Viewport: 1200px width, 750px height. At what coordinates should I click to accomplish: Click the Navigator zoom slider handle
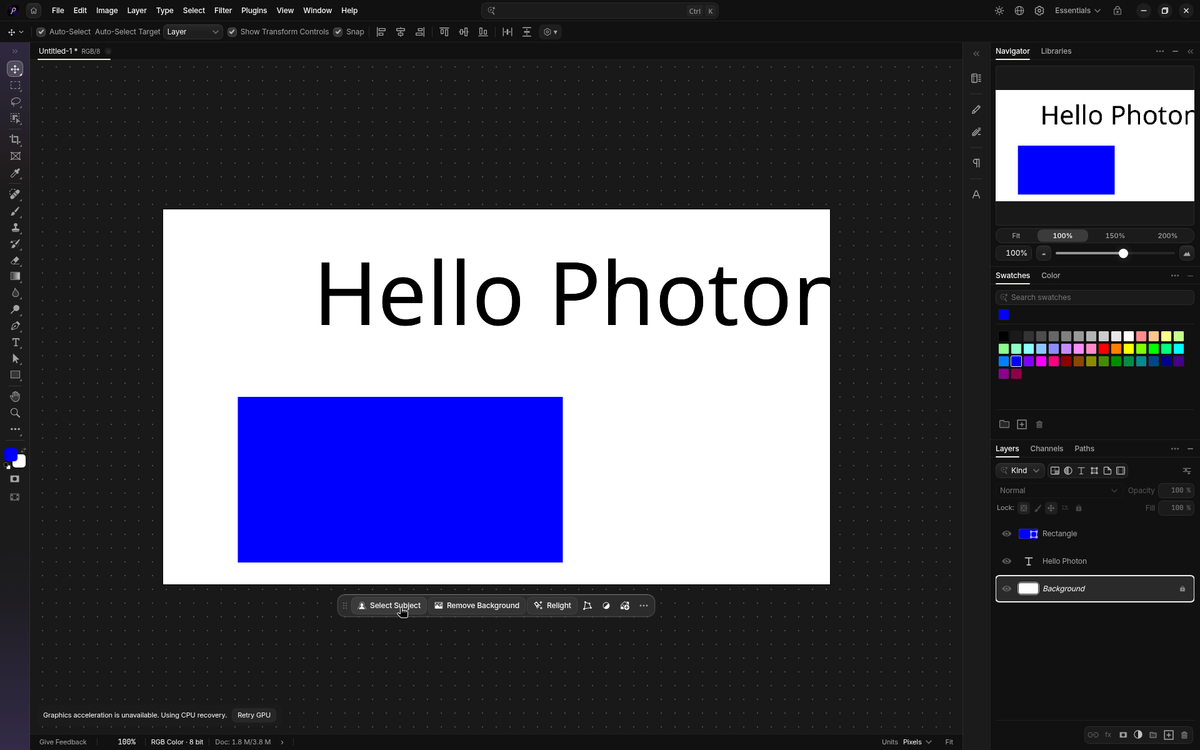(x=1123, y=254)
